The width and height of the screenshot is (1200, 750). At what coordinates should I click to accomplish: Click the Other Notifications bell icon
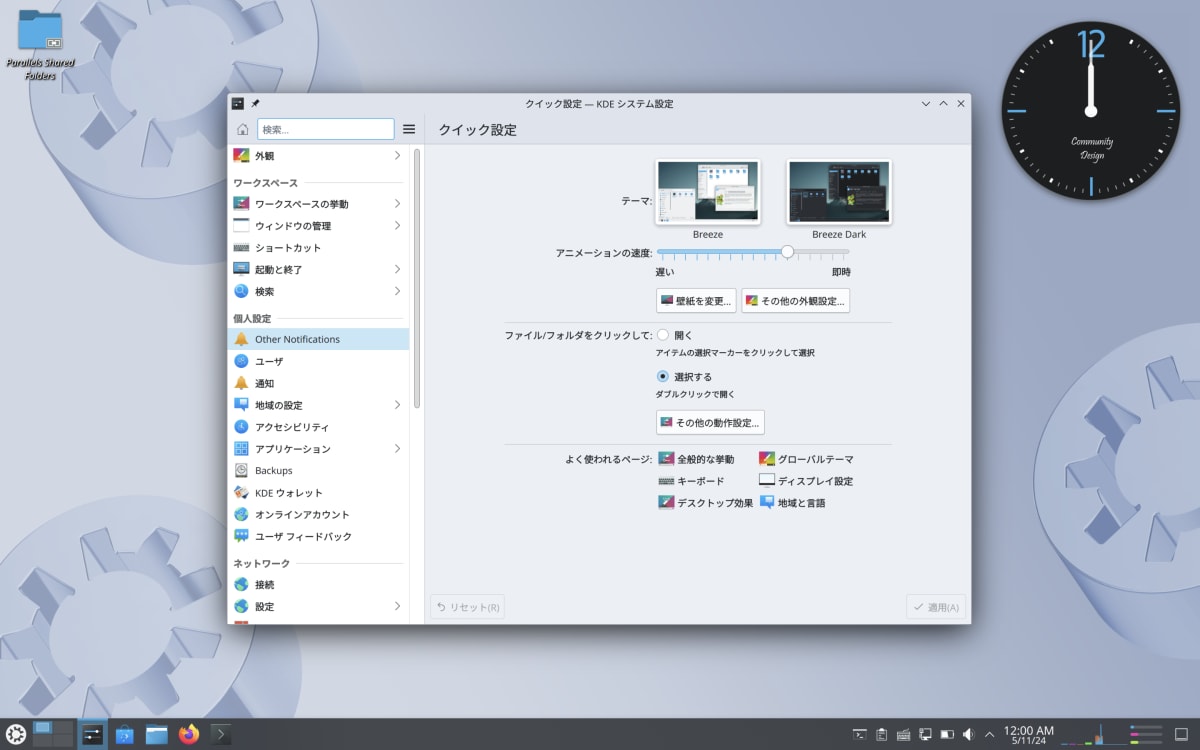tap(241, 339)
